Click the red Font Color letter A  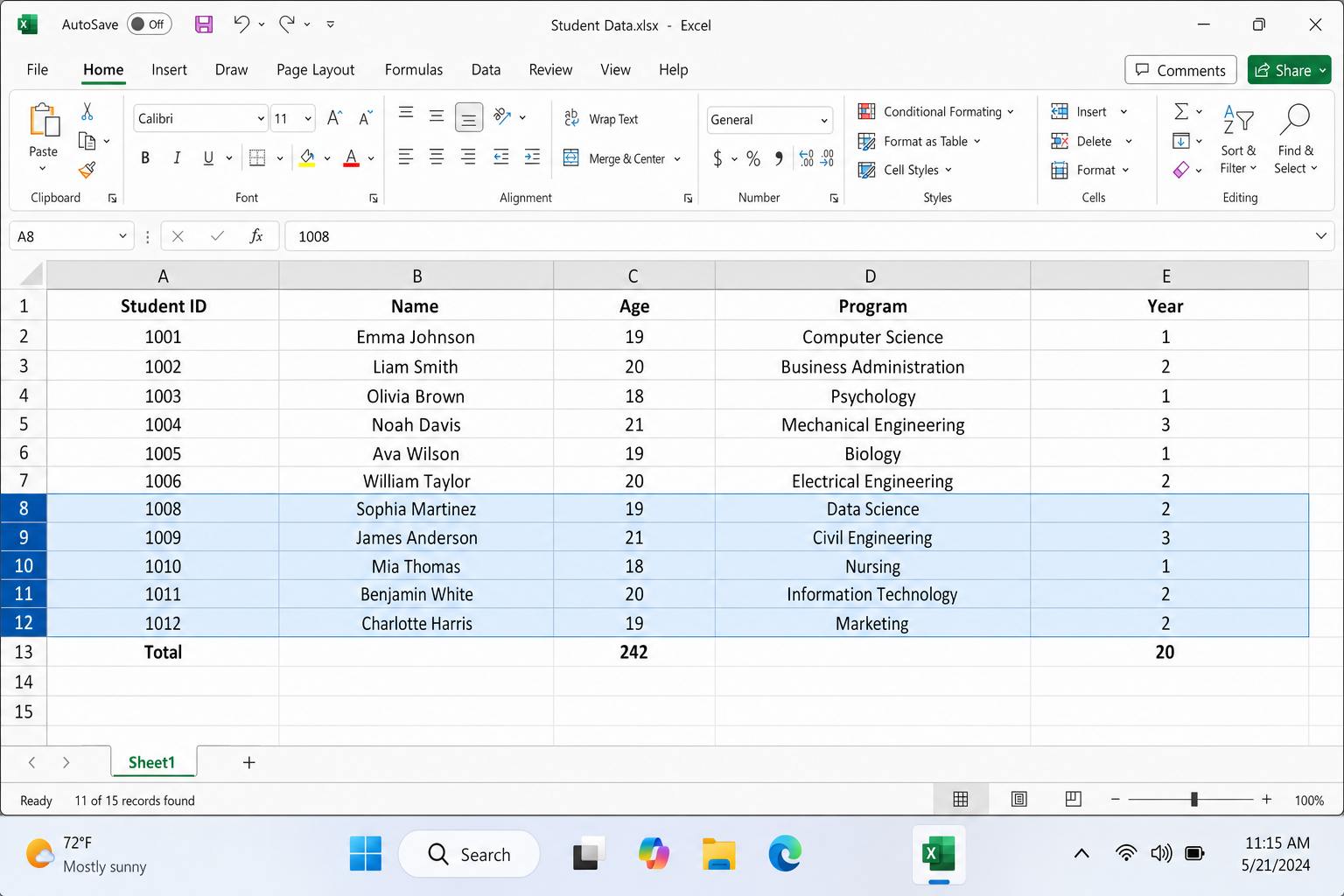(351, 157)
